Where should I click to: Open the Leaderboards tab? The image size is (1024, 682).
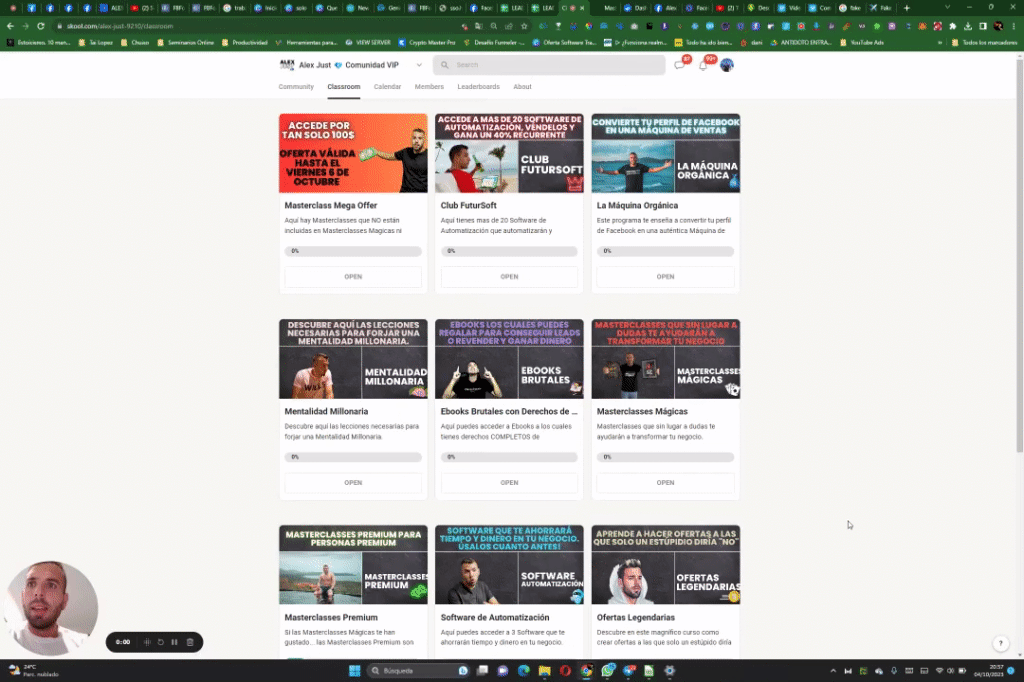click(478, 87)
